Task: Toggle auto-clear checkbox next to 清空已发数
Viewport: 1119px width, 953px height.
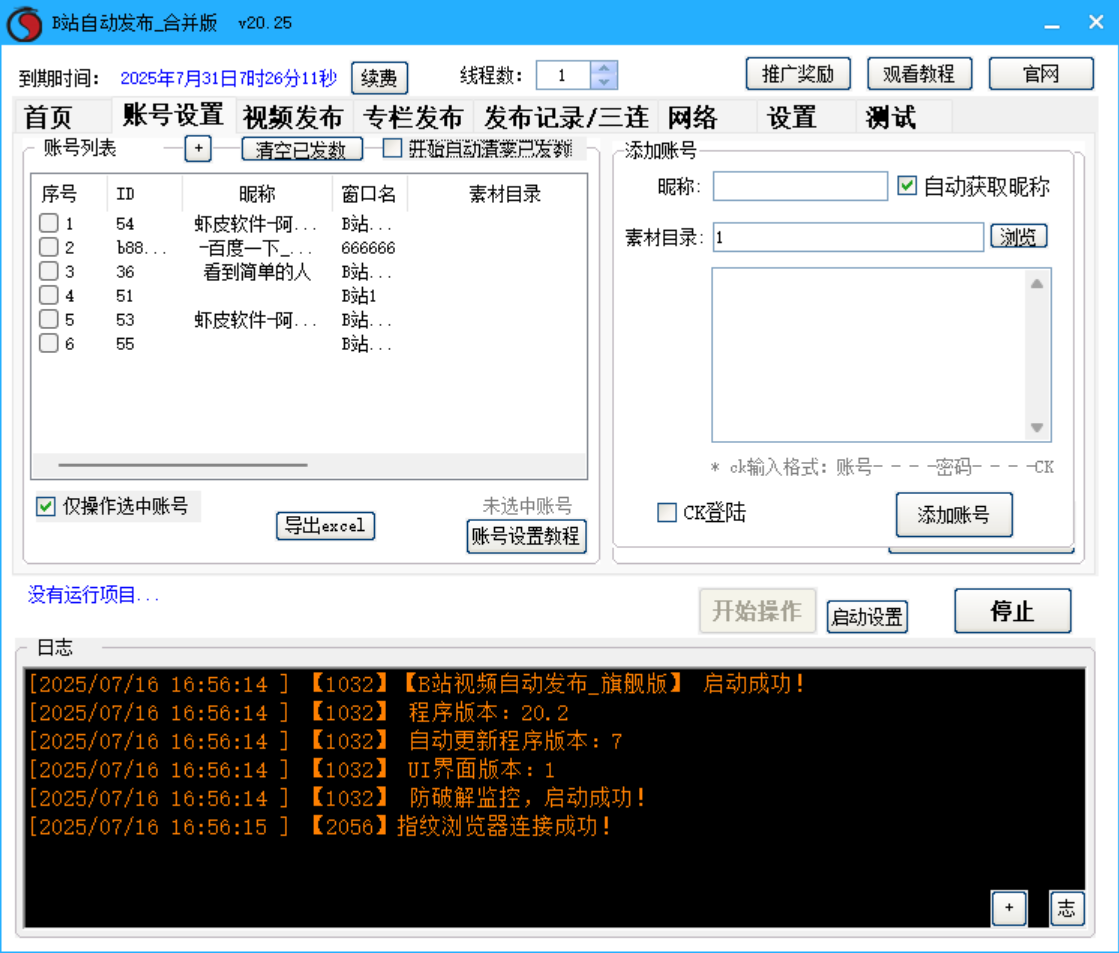Action: point(392,148)
